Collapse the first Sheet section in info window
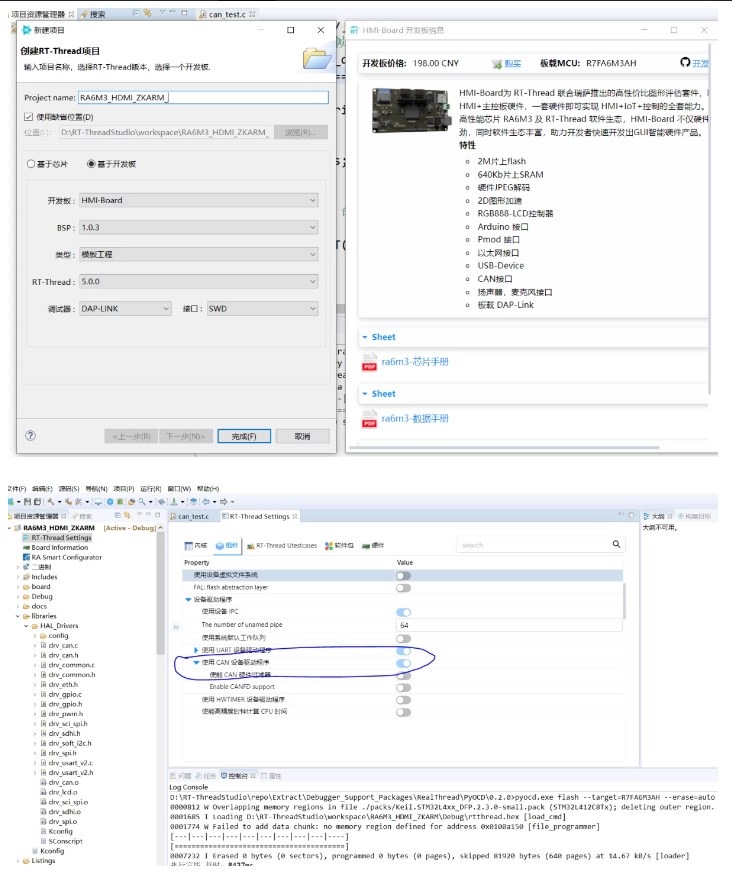This screenshot has height=874, width=732. 365,337
